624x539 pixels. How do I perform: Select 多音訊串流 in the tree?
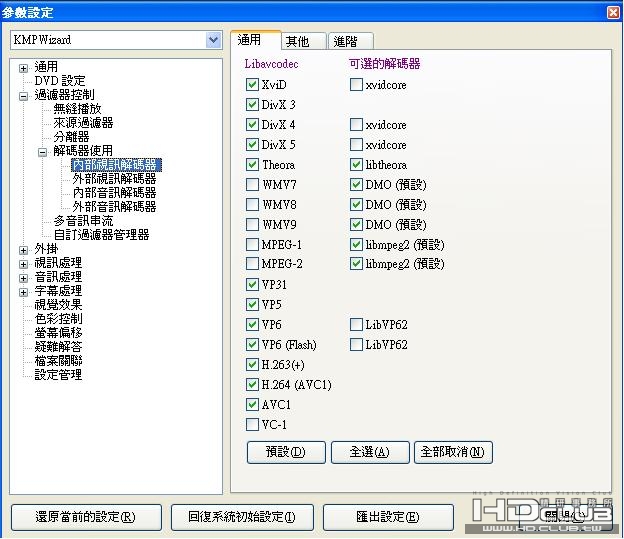tap(83, 221)
